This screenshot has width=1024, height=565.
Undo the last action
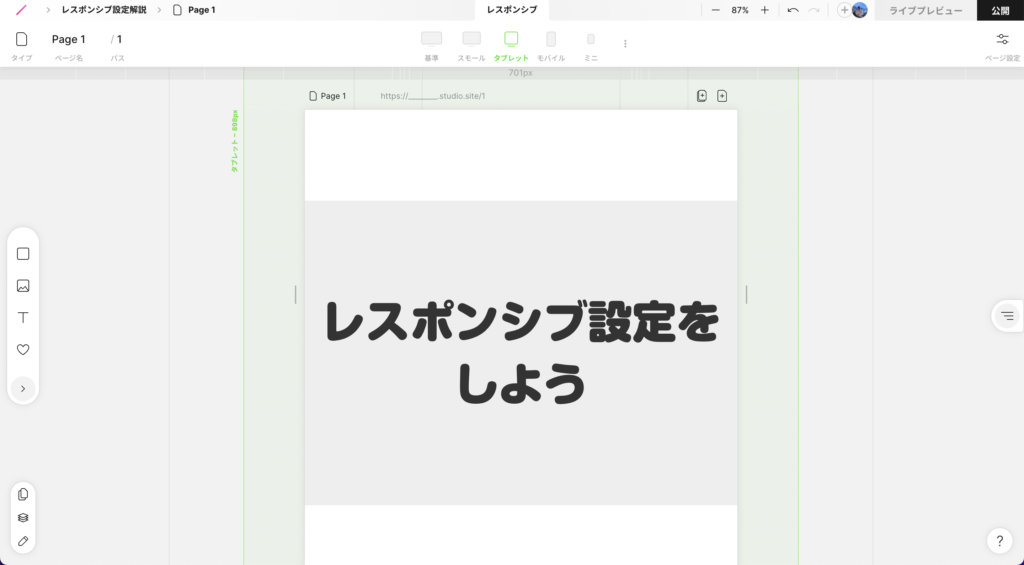click(x=793, y=10)
